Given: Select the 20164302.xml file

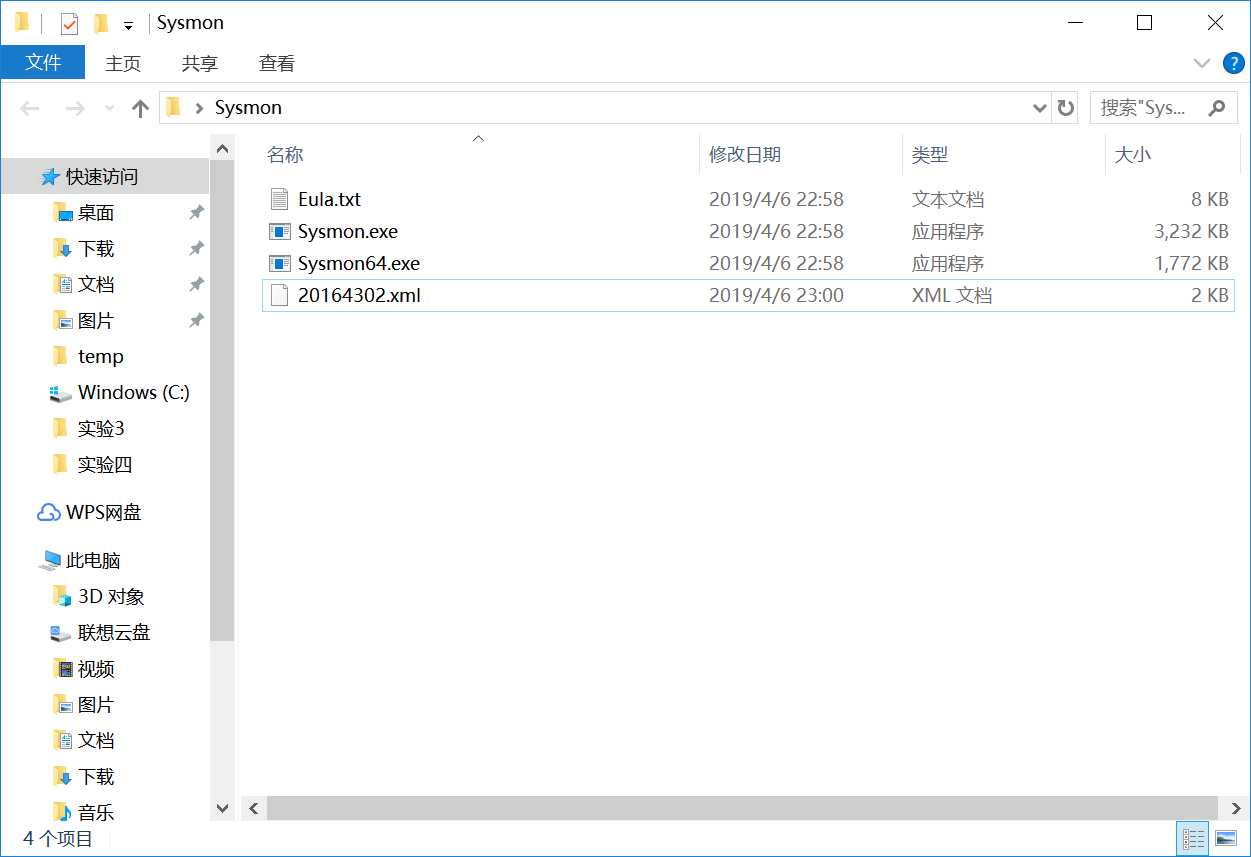Looking at the screenshot, I should pyautogui.click(x=748, y=295).
